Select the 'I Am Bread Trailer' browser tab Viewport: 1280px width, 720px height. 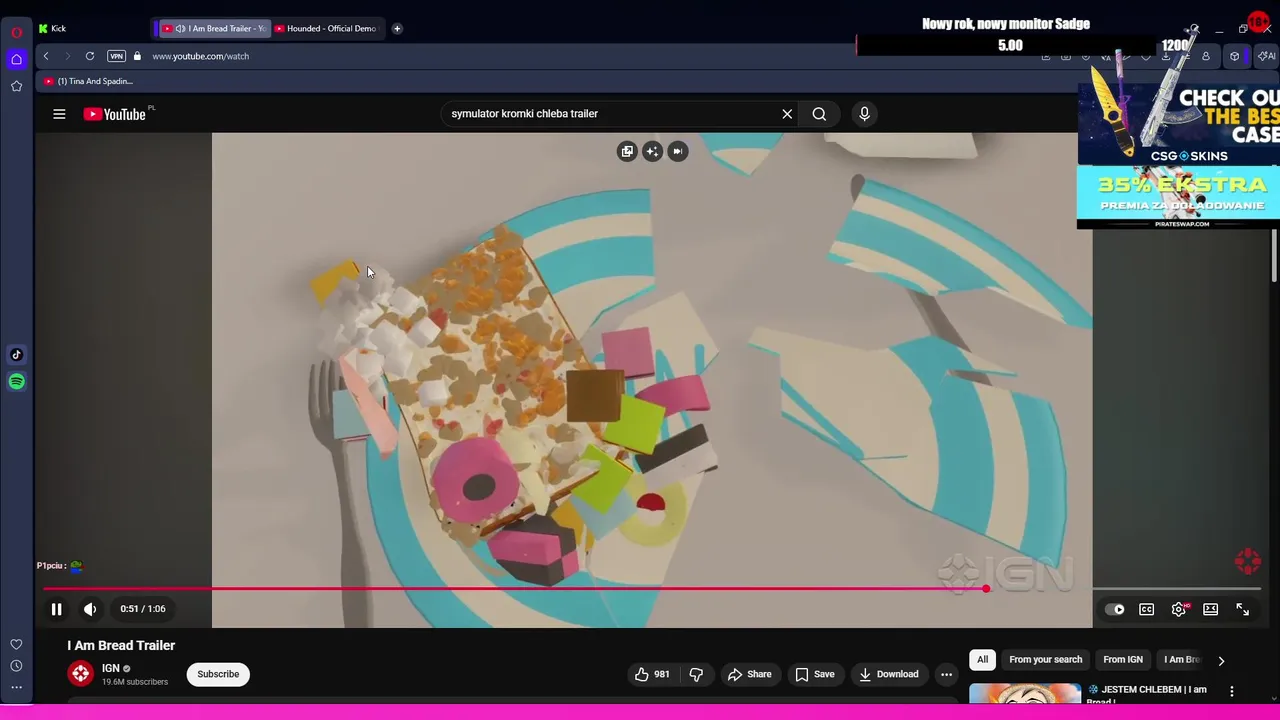click(213, 29)
